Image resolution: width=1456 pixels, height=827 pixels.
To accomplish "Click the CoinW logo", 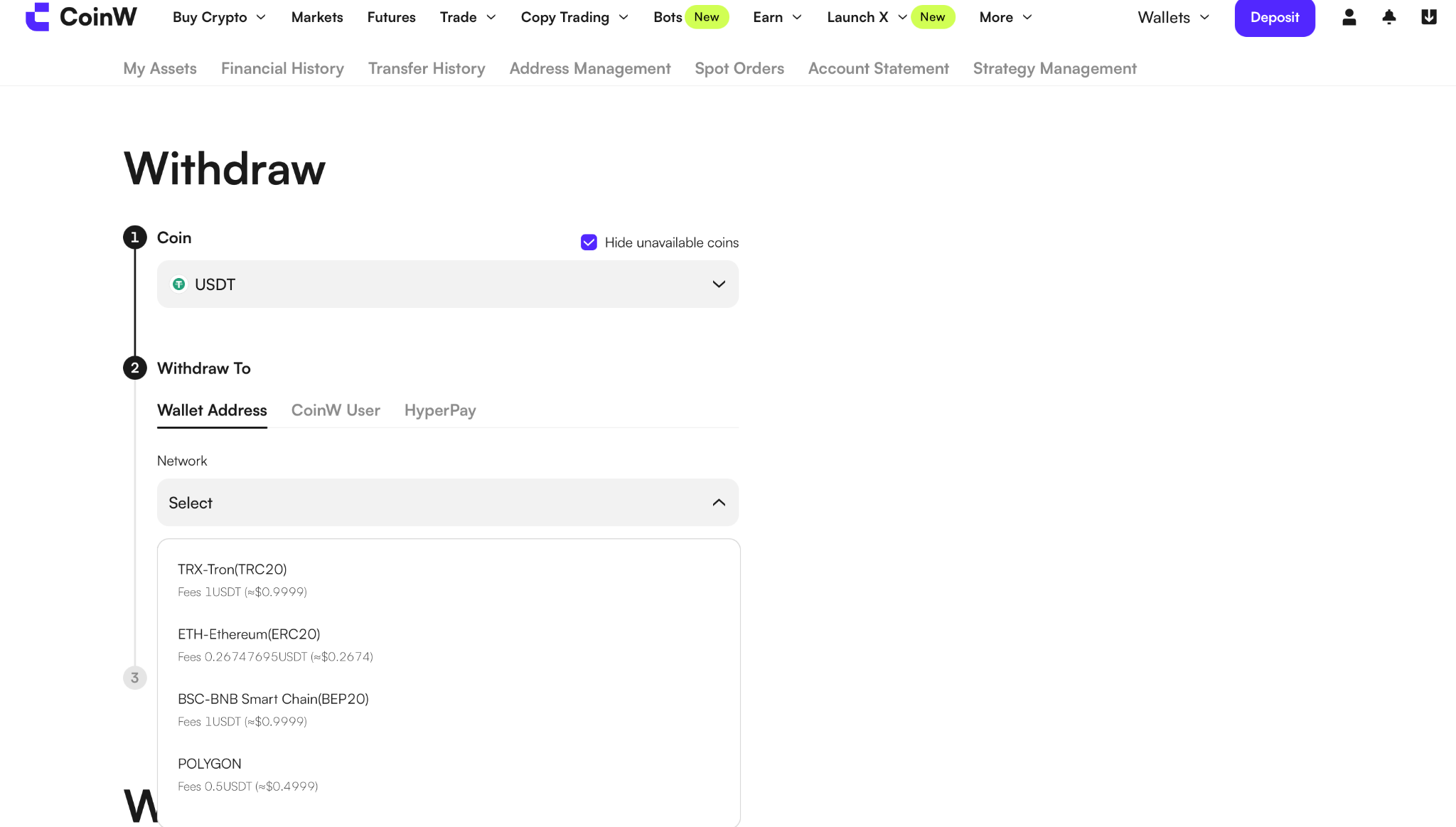I will pos(81,16).
